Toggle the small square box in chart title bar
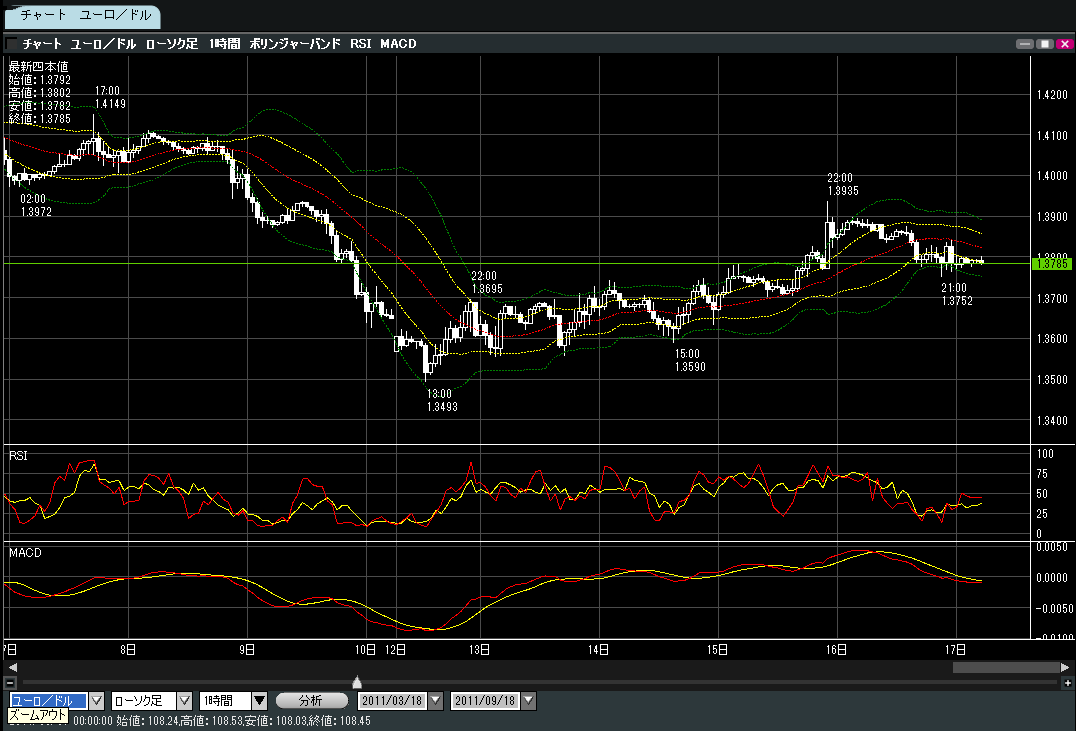This screenshot has height=731, width=1076. point(12,44)
